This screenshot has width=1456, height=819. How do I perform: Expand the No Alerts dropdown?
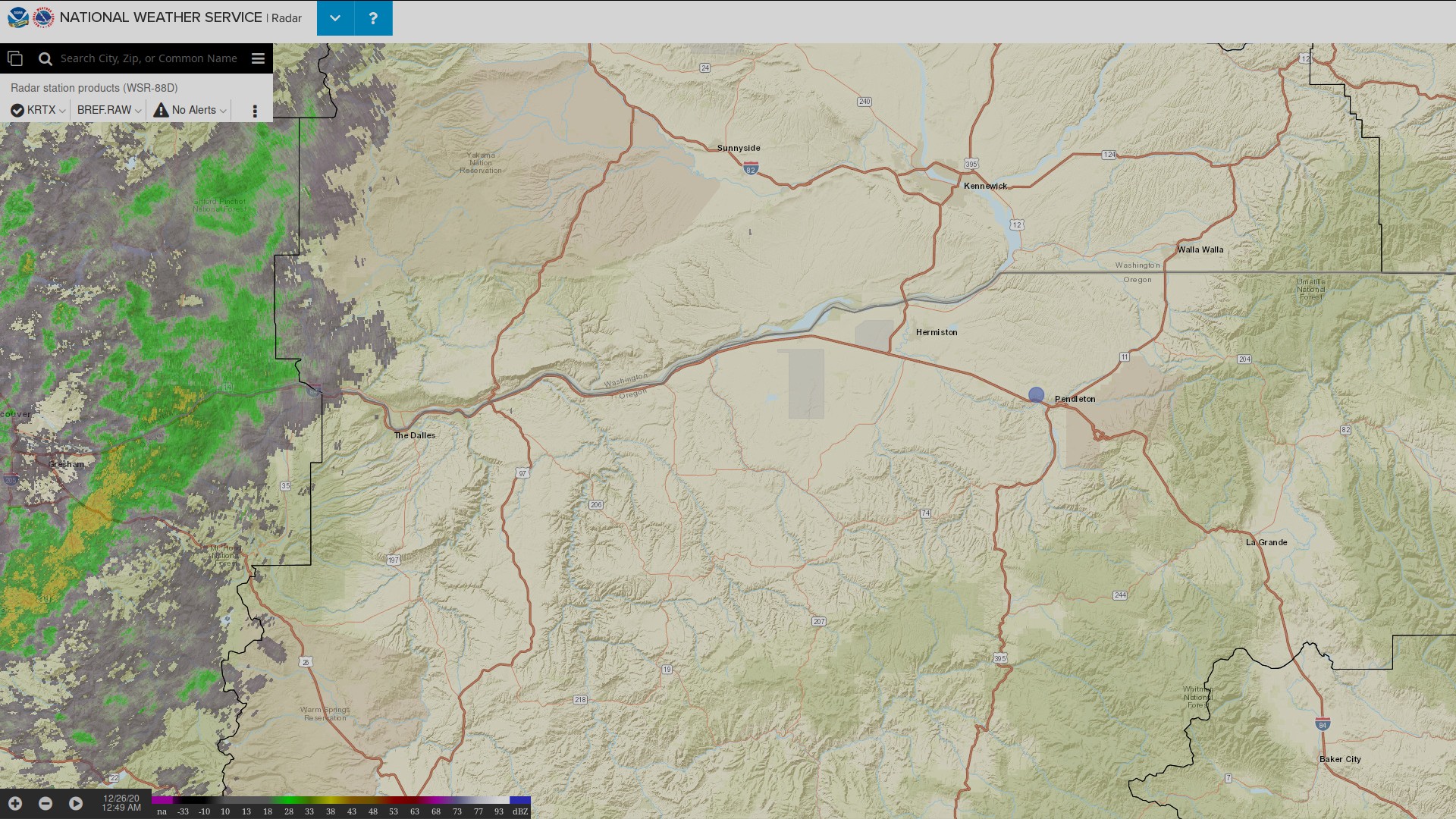point(223,111)
